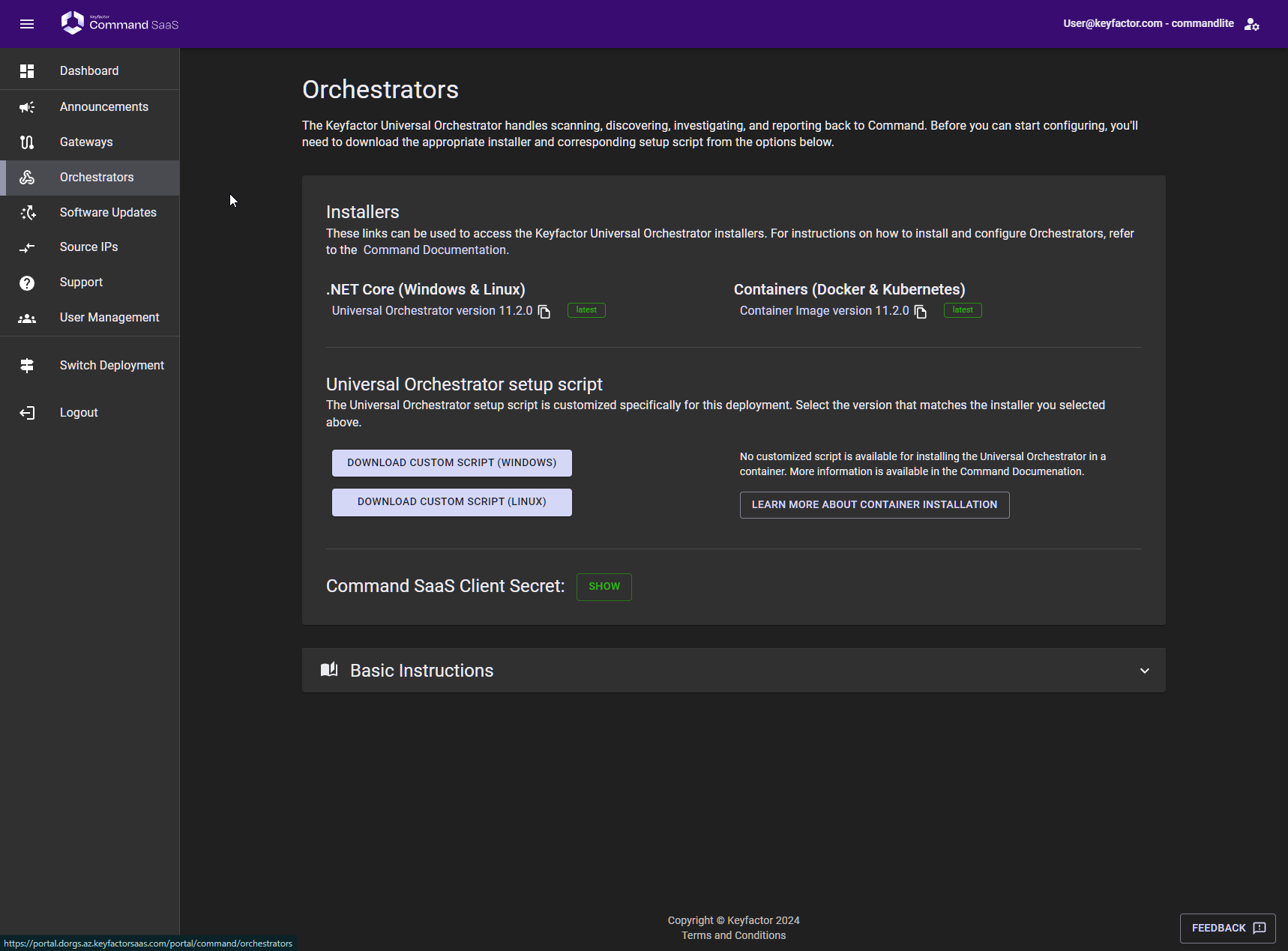The width and height of the screenshot is (1288, 951).
Task: Click the Keyfactor Command SaaS logo
Action: point(120,23)
